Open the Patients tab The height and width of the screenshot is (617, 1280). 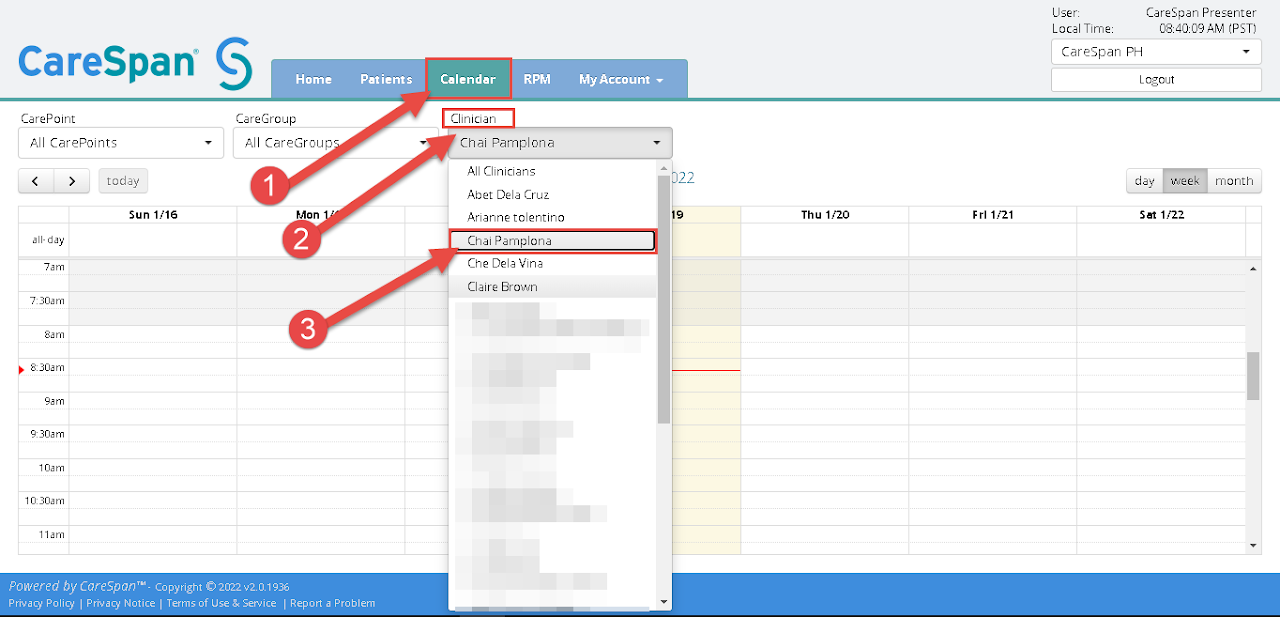click(386, 79)
